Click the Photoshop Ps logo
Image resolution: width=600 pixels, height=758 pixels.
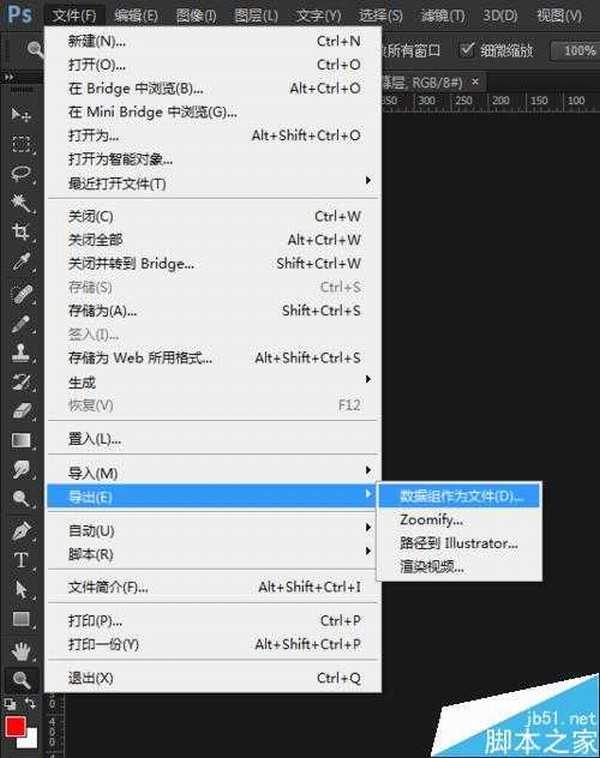(20, 14)
